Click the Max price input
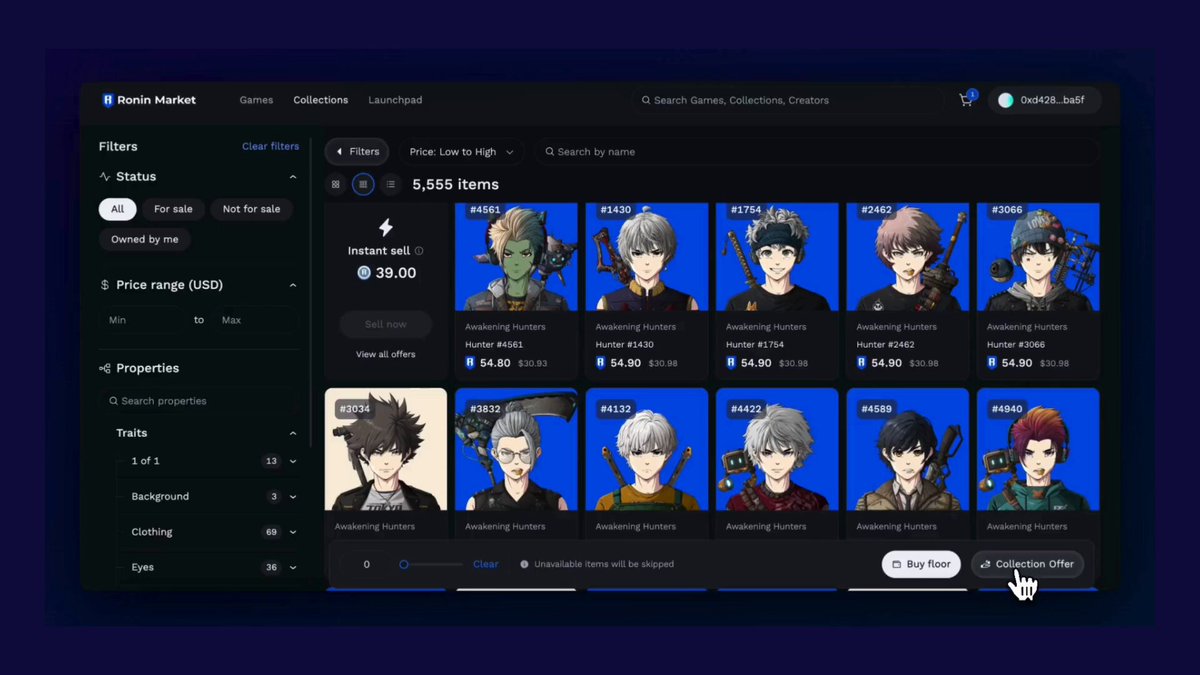The height and width of the screenshot is (675, 1200). click(x=255, y=320)
